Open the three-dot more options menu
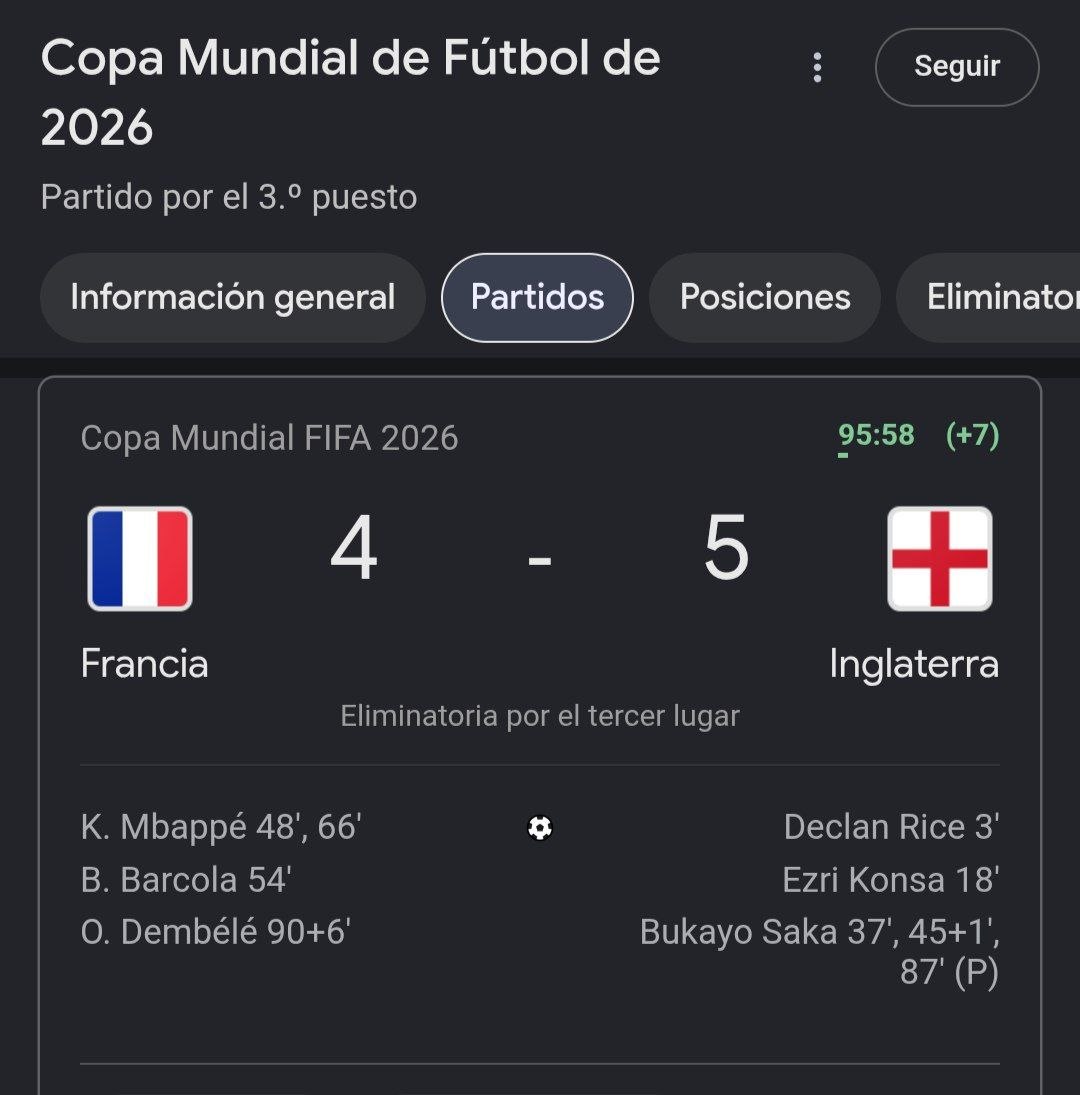 (x=817, y=68)
